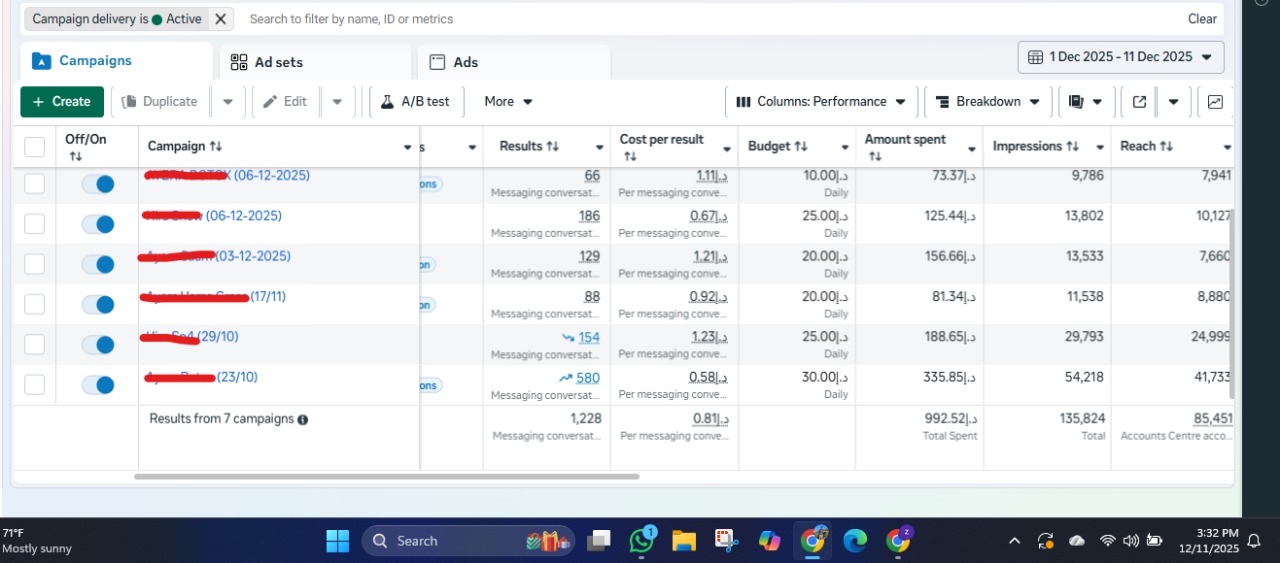
Task: Tick the checkbox for the 186-results campaign
Action: click(34, 224)
